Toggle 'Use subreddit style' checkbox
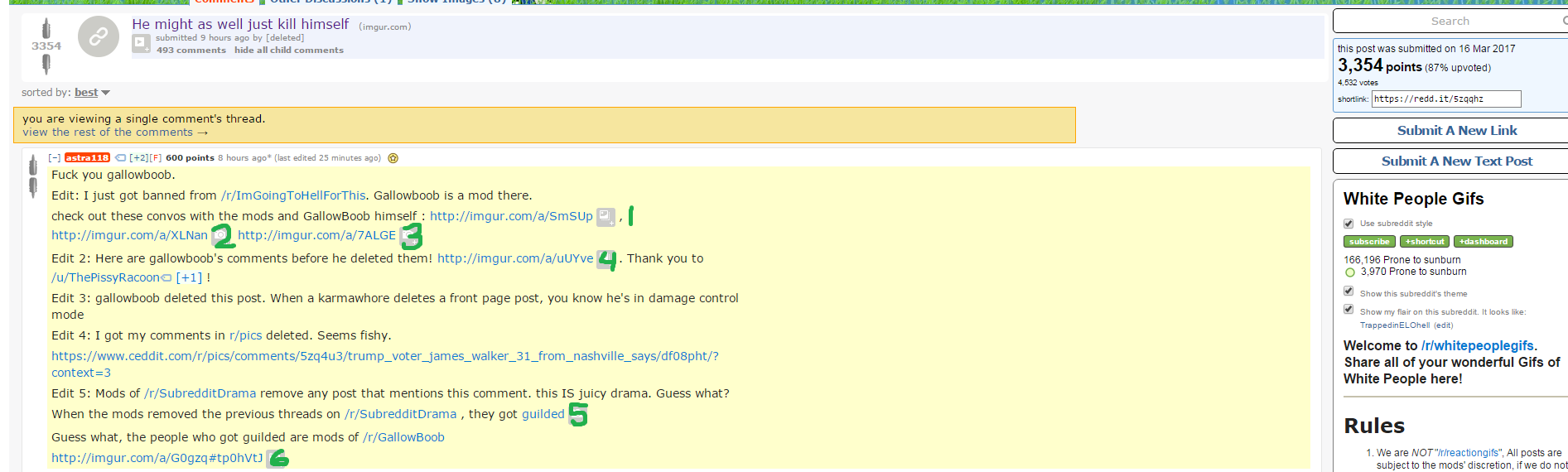Screen dimensions: 1568x472 [x=1348, y=224]
